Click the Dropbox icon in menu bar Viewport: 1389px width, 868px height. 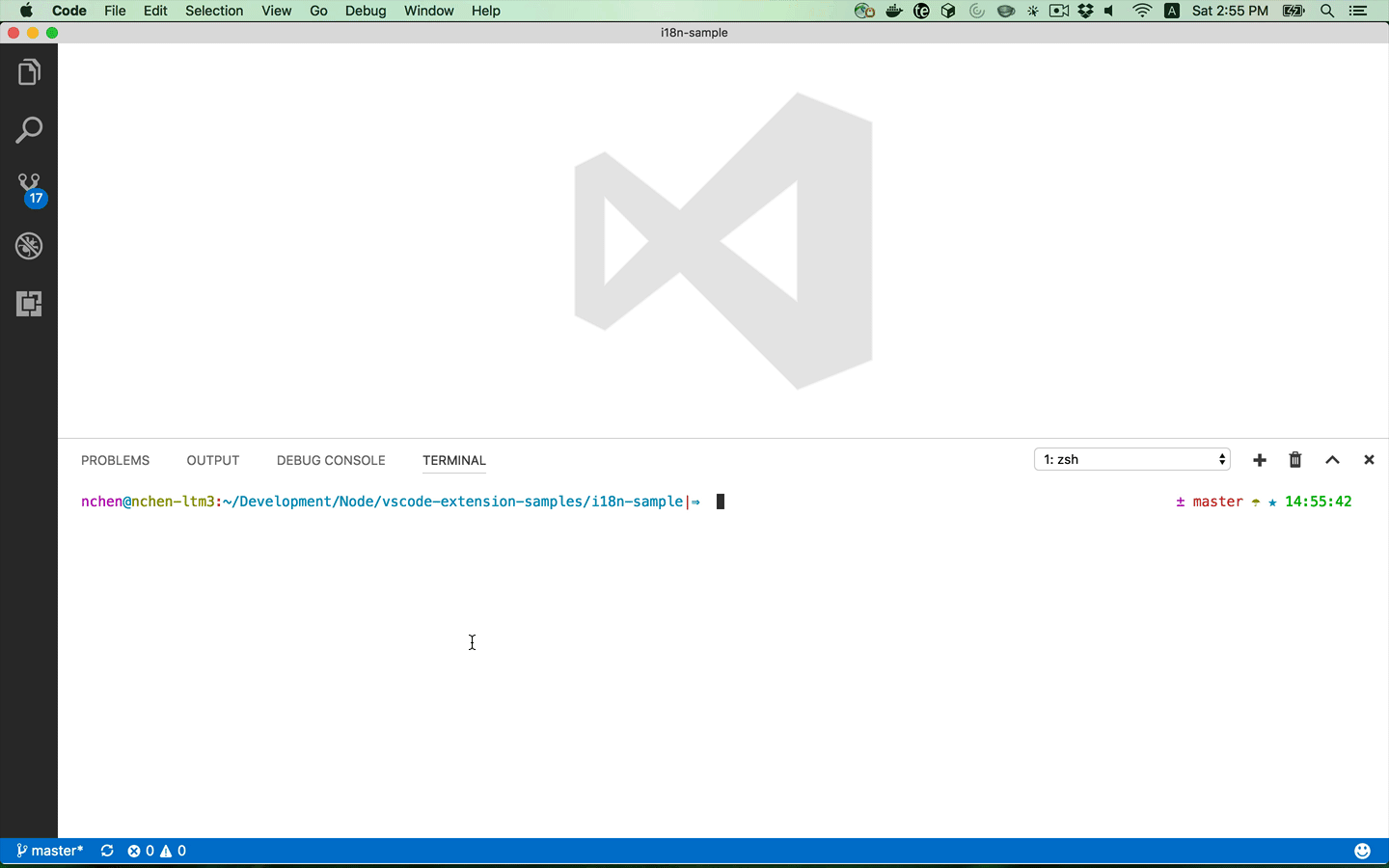[x=1085, y=11]
